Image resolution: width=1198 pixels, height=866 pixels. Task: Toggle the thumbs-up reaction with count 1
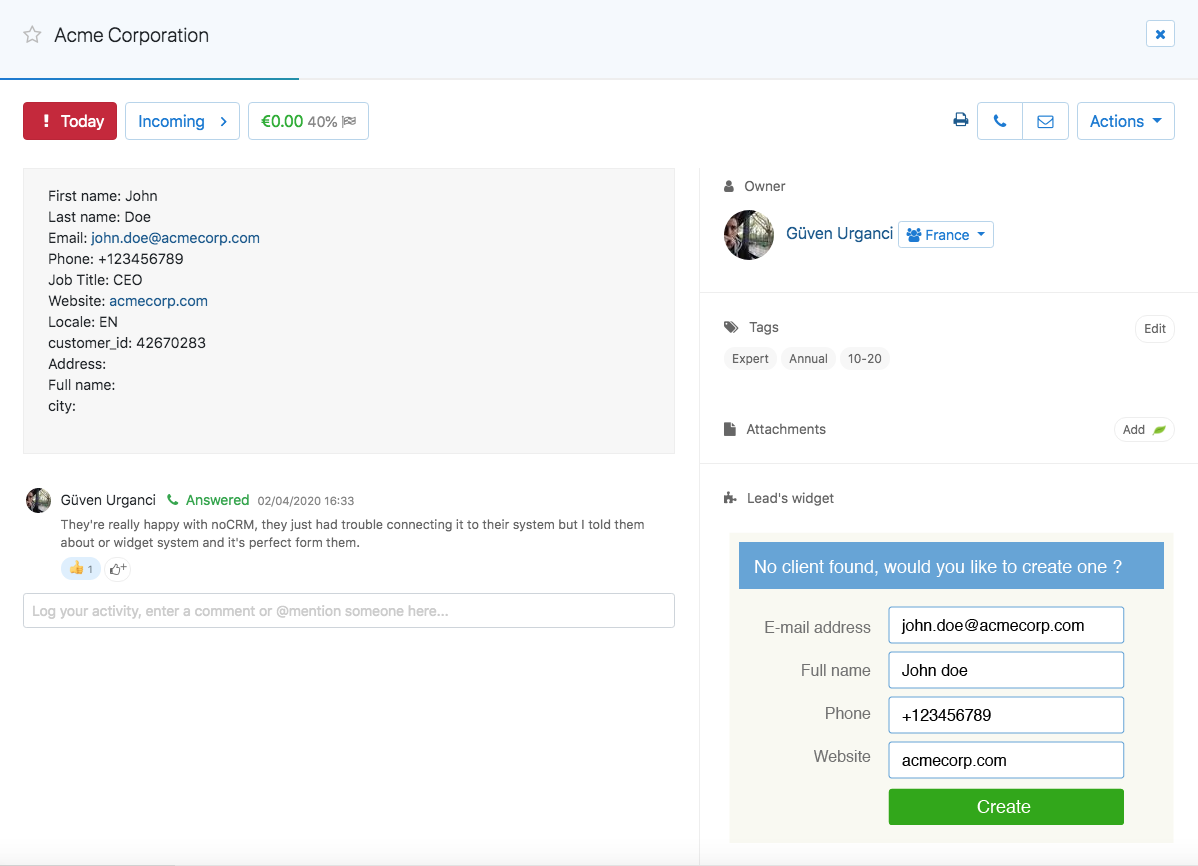pos(81,569)
